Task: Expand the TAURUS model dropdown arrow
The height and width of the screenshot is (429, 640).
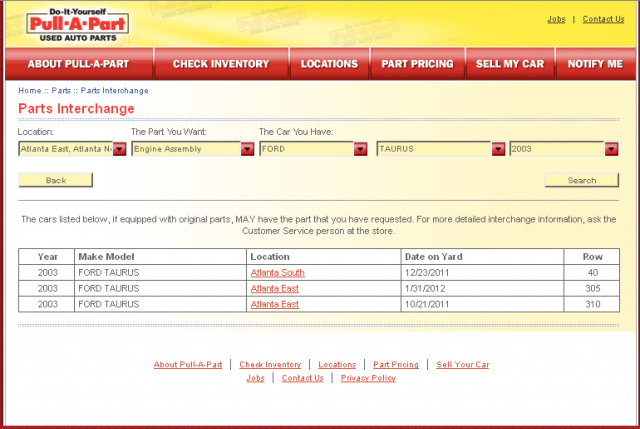Action: [x=498, y=149]
